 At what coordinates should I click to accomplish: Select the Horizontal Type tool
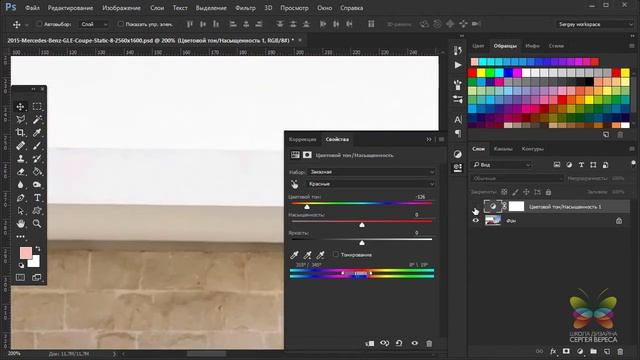(x=37, y=198)
